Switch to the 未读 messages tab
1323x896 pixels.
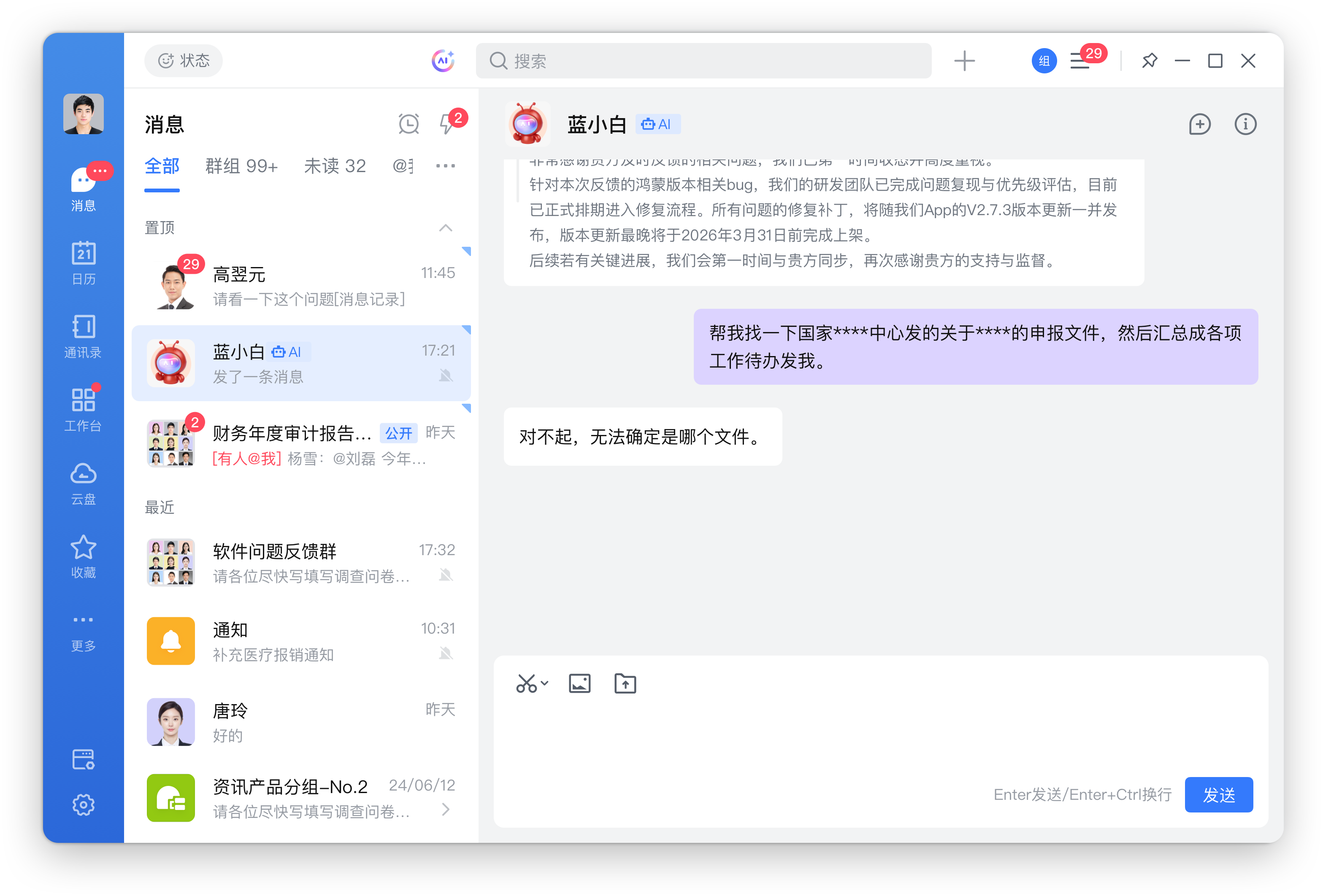(335, 166)
